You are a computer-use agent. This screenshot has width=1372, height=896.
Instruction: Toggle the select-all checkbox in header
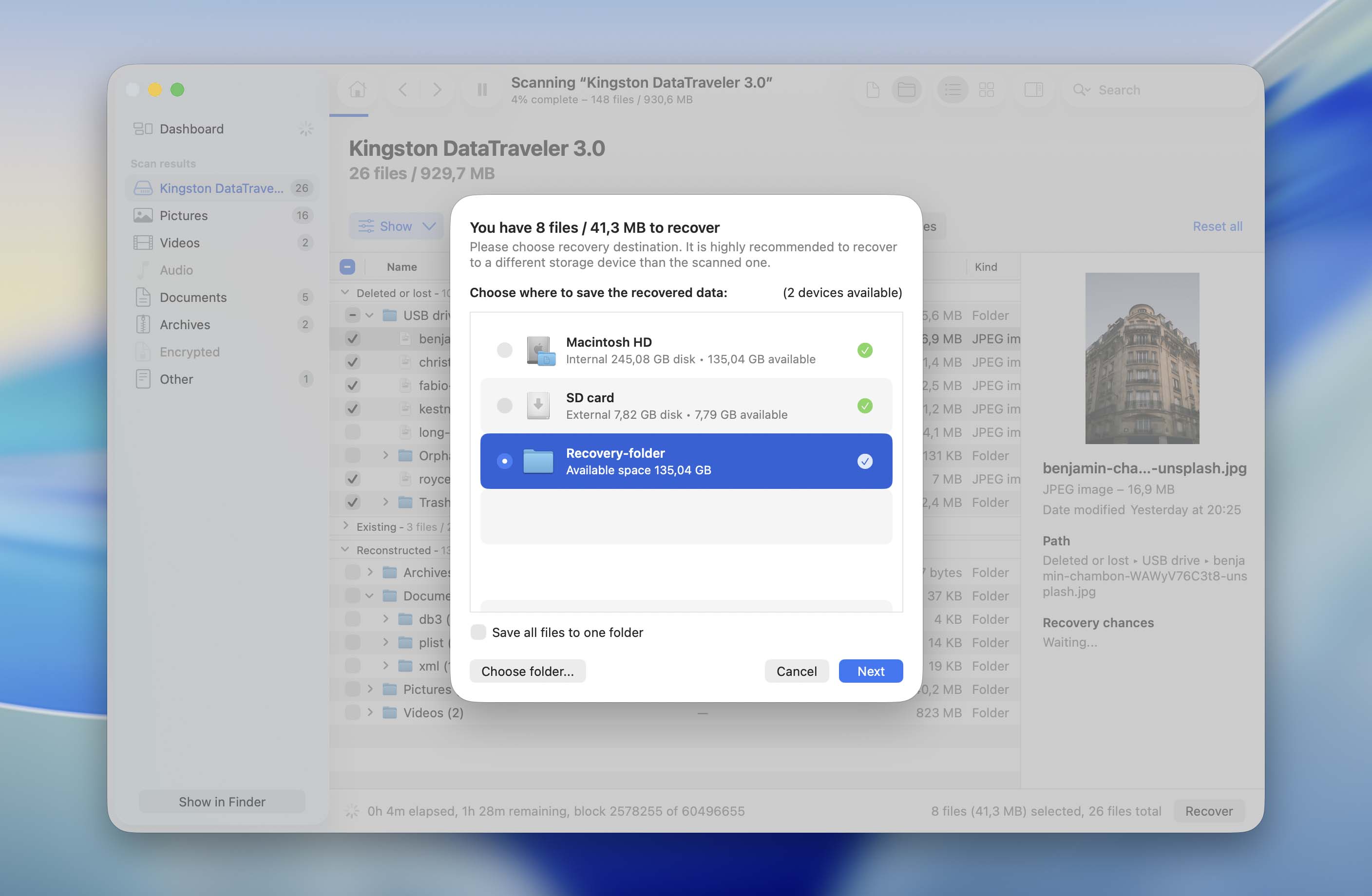[x=347, y=267]
